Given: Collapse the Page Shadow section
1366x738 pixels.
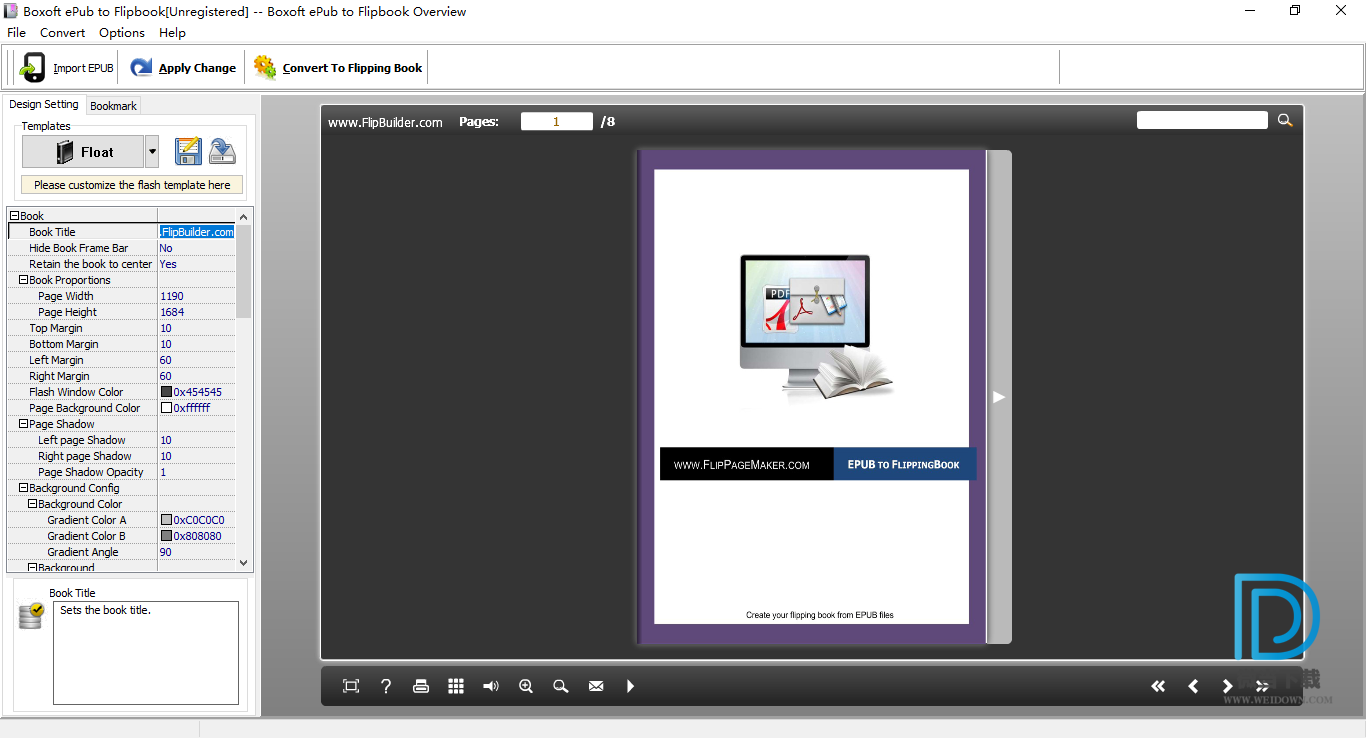Looking at the screenshot, I should tap(23, 424).
